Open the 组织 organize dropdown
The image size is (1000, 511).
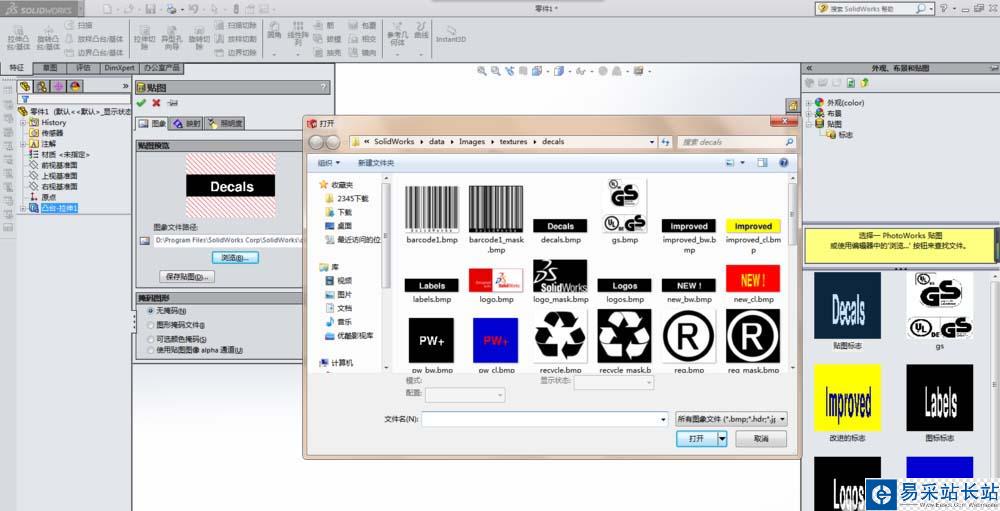click(328, 163)
